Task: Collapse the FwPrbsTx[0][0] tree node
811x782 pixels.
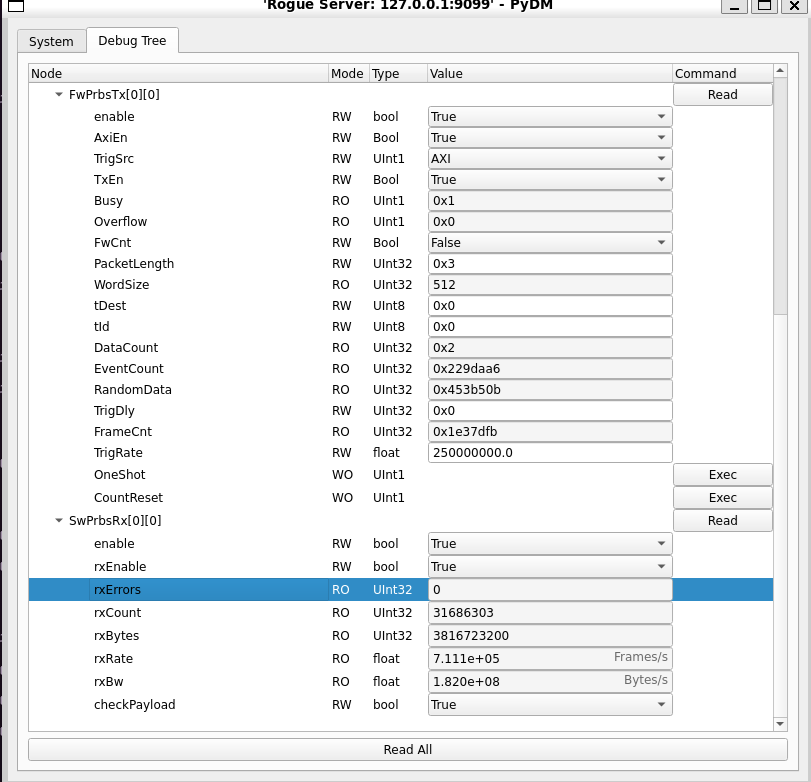Action: [59, 95]
